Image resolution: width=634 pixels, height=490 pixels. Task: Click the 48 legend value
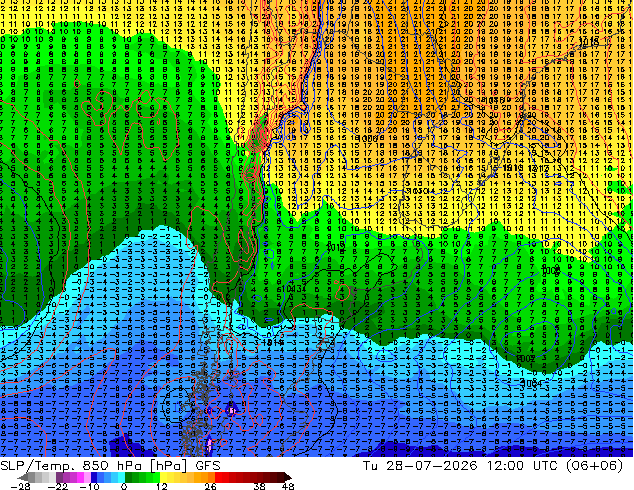point(288,486)
